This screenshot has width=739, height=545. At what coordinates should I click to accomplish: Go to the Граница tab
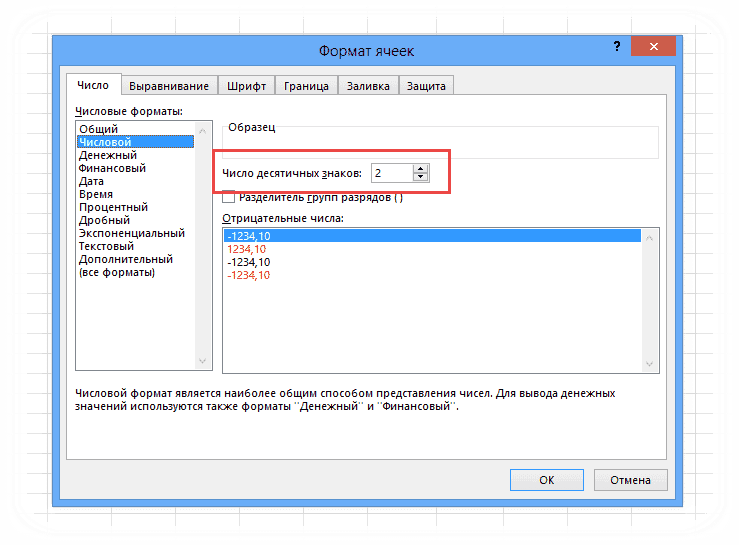pyautogui.click(x=306, y=86)
